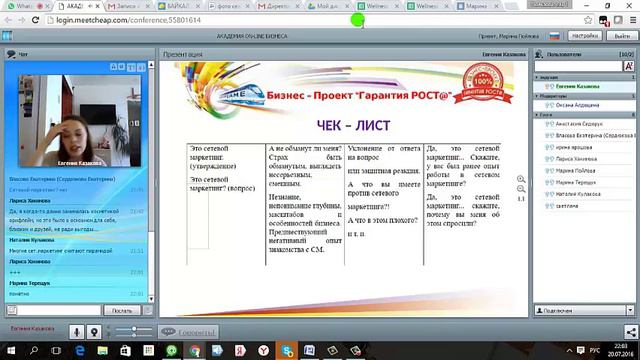This screenshot has height=360, width=640.
Task: Open the dropdown beside the send button
Action: click(x=148, y=311)
